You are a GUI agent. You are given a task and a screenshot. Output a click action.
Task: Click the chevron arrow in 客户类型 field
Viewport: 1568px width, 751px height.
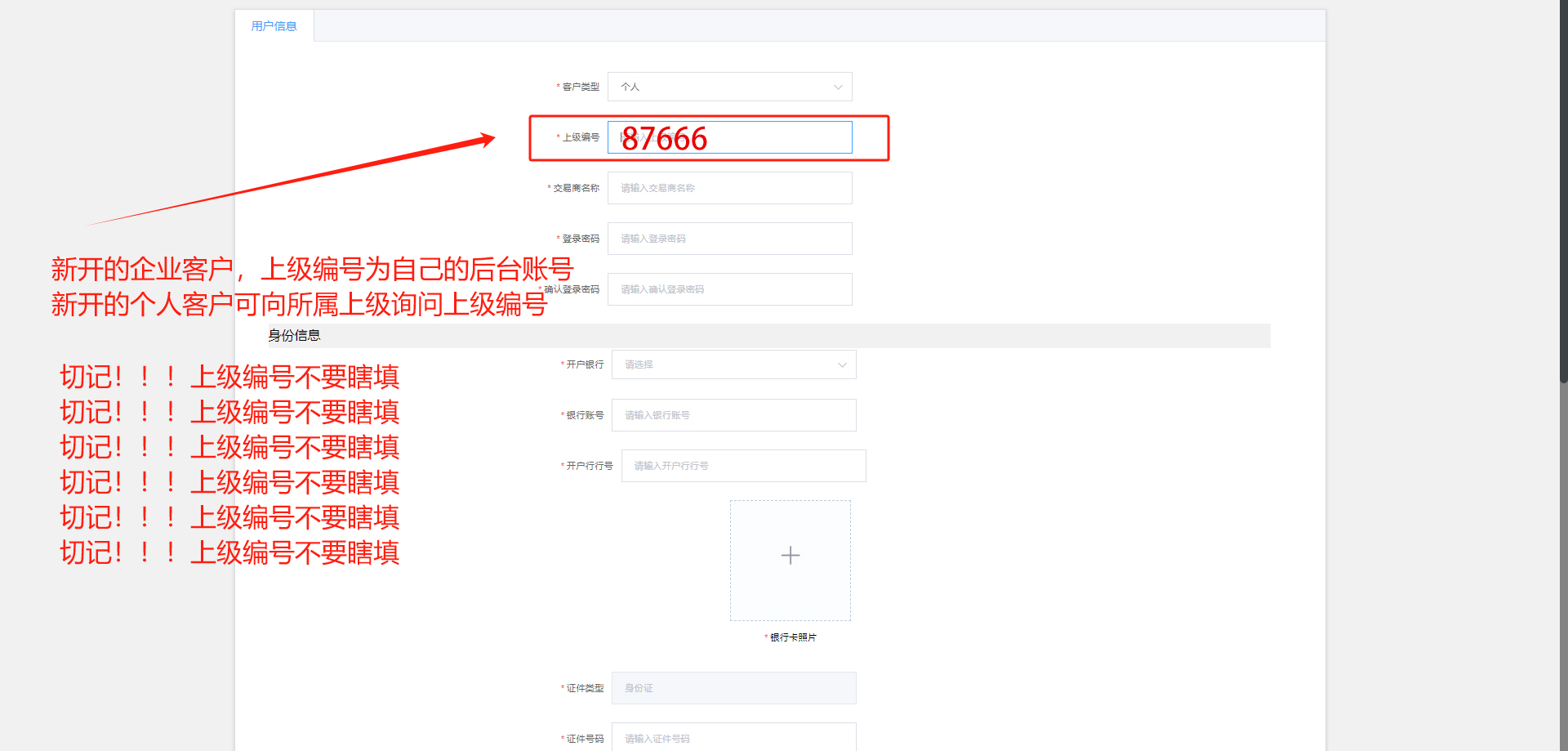click(838, 87)
